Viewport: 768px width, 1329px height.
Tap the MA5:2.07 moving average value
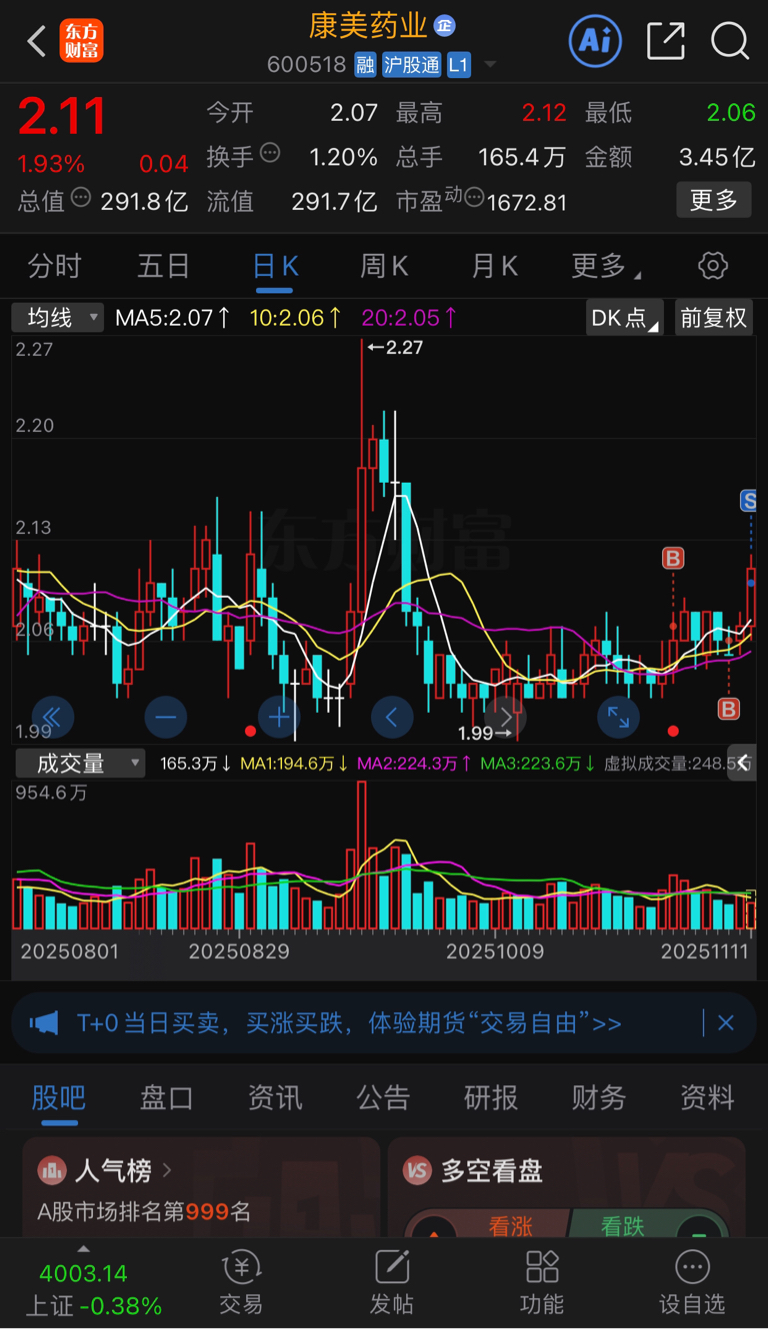point(172,318)
